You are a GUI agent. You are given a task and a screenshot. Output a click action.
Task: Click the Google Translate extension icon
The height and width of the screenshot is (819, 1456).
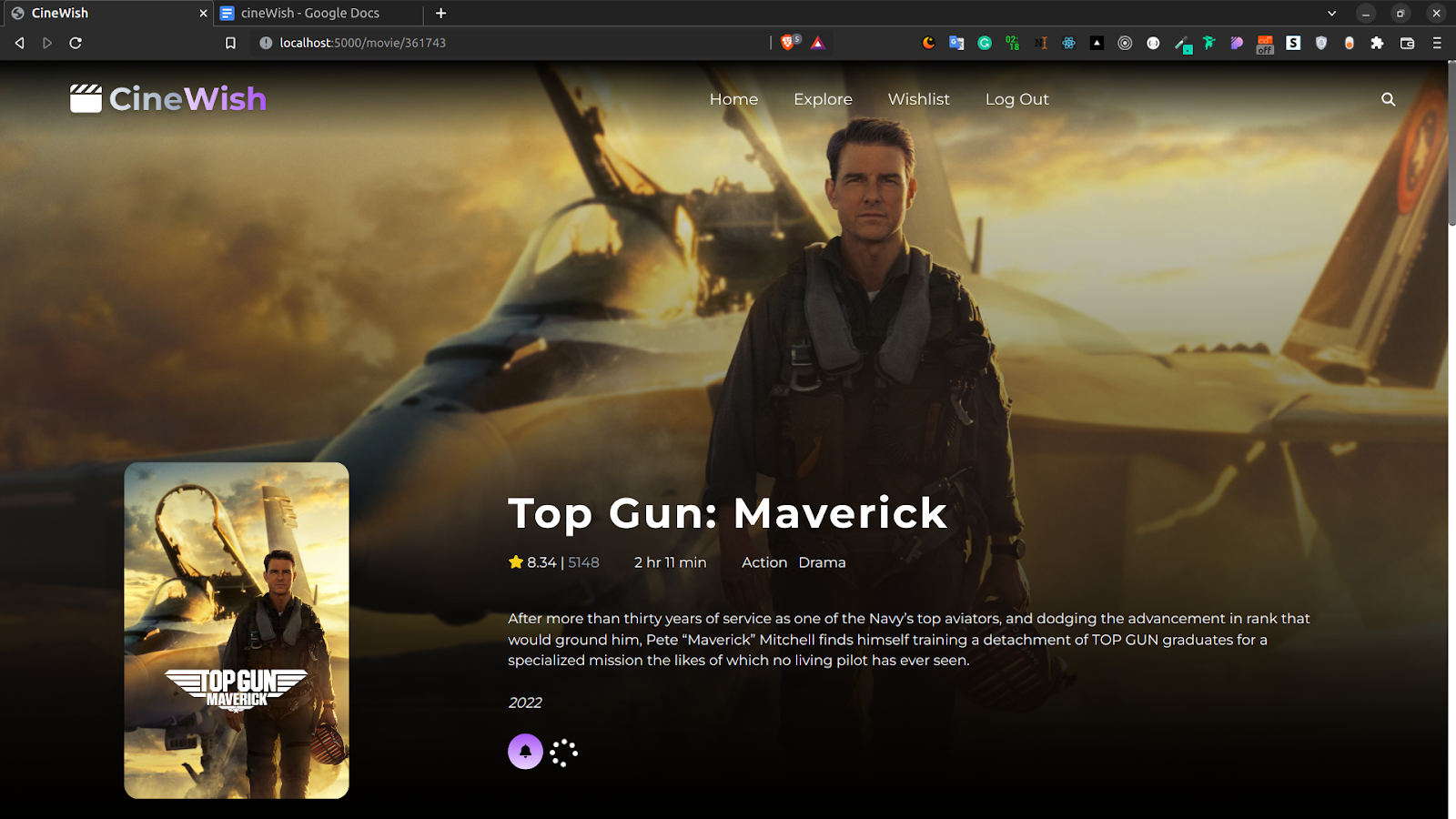click(956, 43)
